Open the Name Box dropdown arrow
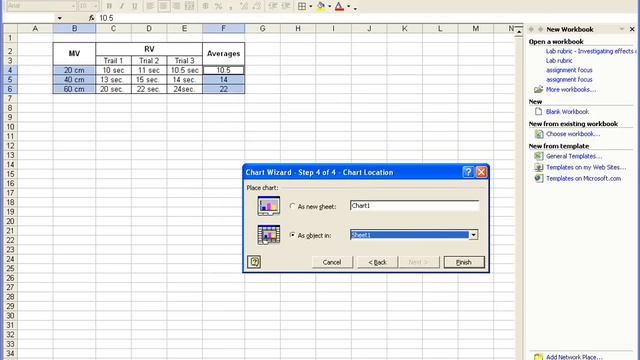Viewport: 640px width, 360px height. [x=60, y=18]
